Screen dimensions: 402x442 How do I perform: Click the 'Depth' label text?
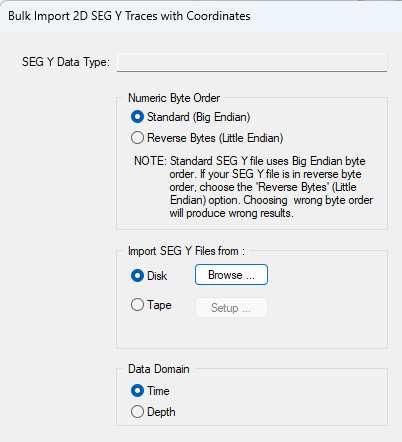(x=161, y=412)
